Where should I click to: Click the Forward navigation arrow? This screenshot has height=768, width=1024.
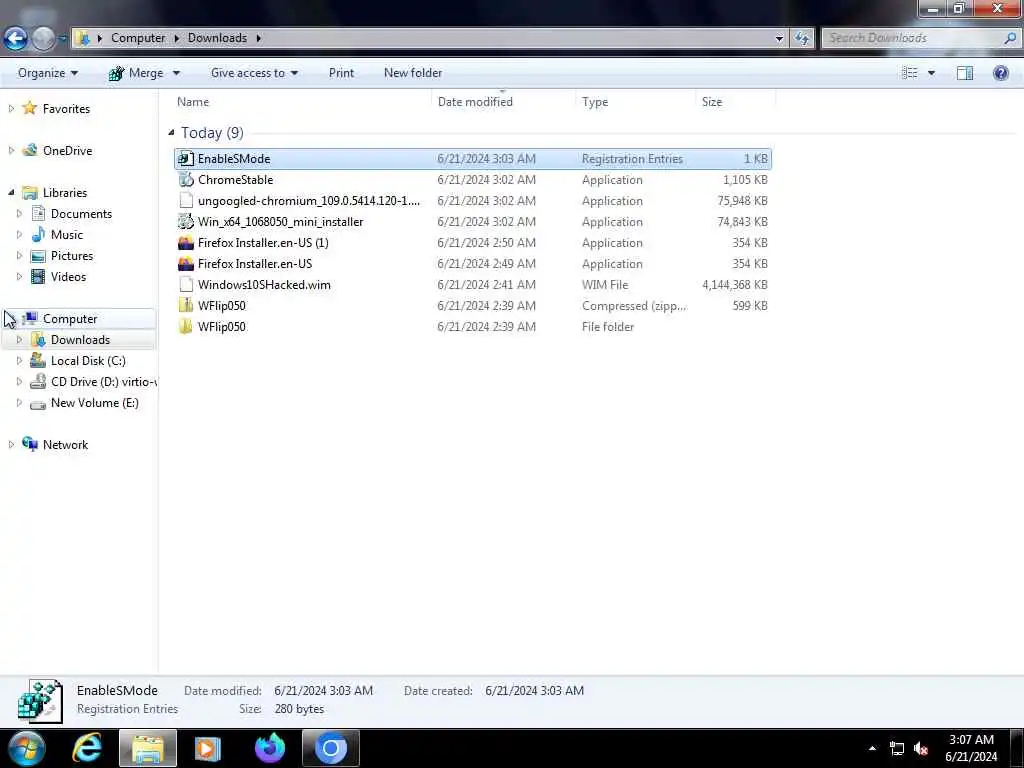[x=43, y=39]
